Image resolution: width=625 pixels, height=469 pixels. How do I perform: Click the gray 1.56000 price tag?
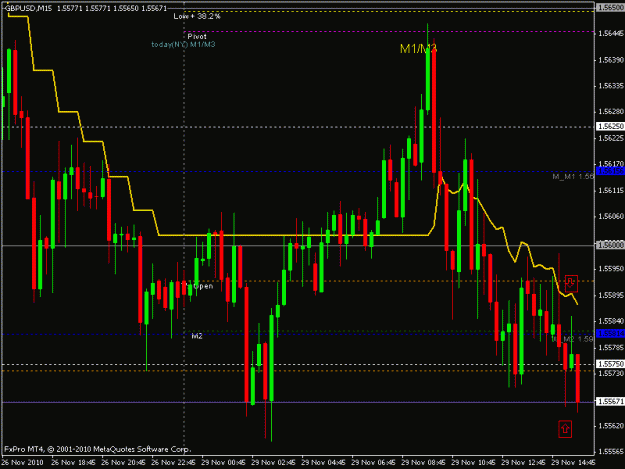[610, 245]
